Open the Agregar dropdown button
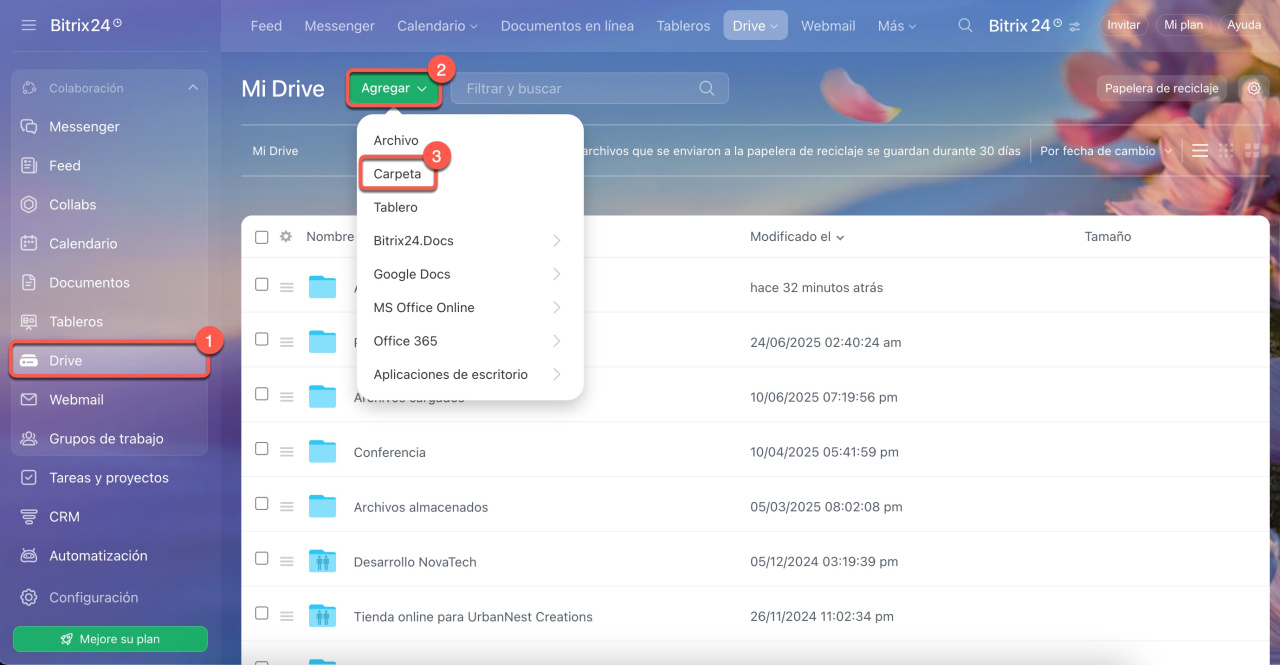Viewport: 1280px width, 665px height. [x=394, y=88]
